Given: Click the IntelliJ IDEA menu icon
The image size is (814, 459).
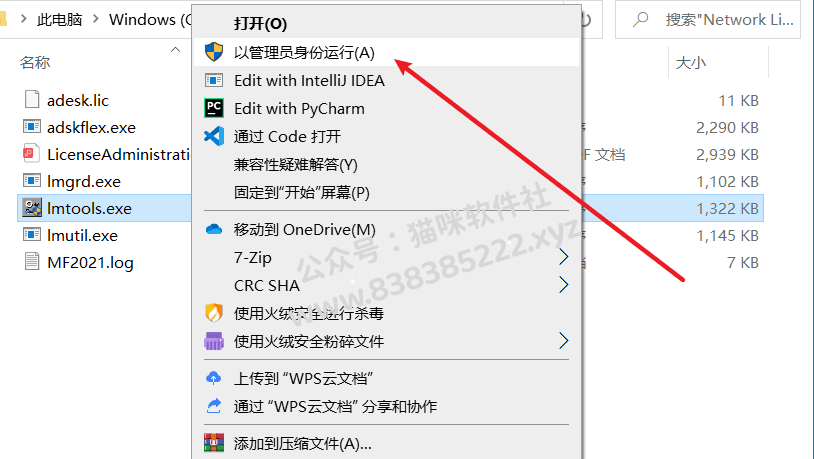Looking at the screenshot, I should [x=214, y=80].
